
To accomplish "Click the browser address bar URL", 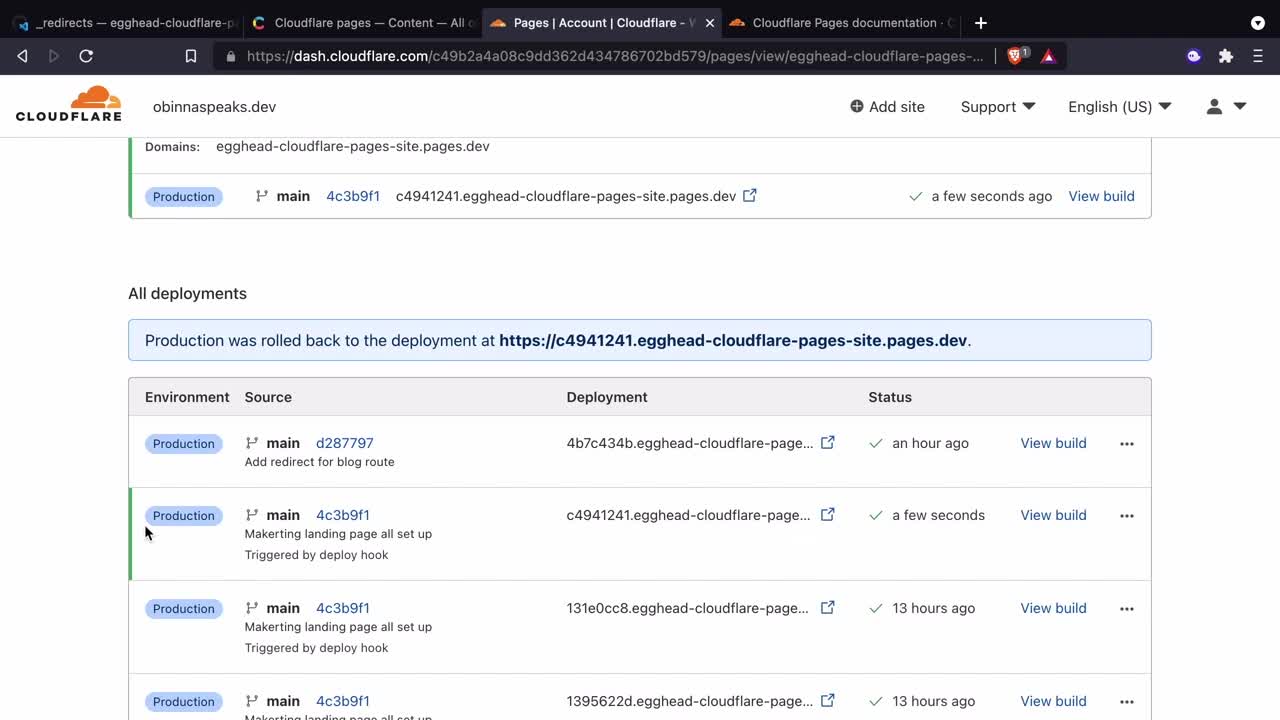I will (614, 56).
